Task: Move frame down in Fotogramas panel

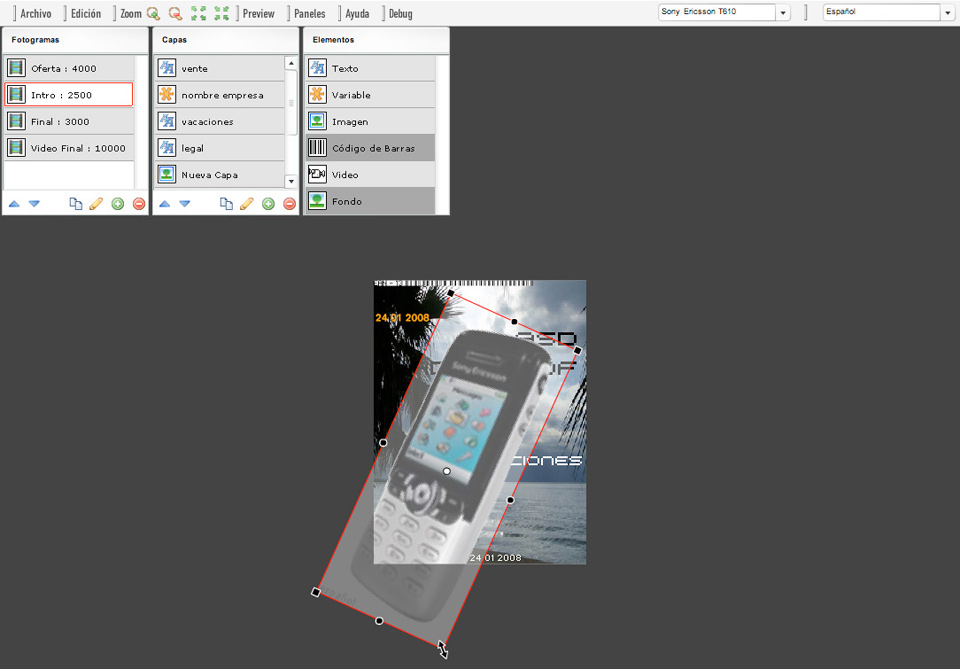Action: 34,204
